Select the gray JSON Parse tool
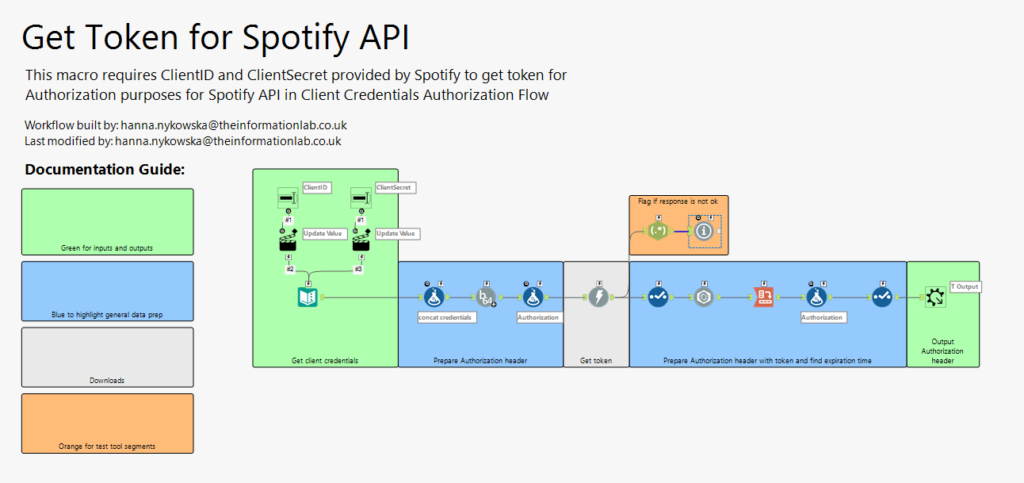Viewport: 1024px width, 483px height. (x=704, y=298)
